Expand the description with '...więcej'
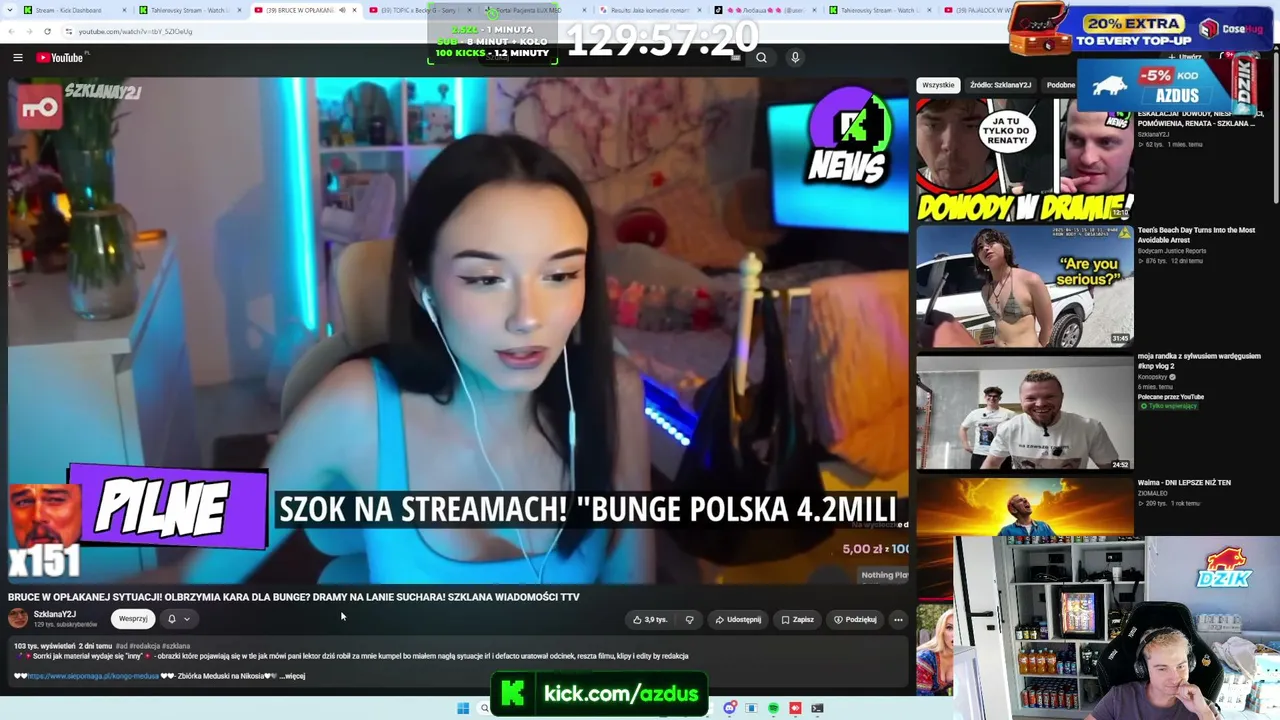The width and height of the screenshot is (1280, 720). (x=290, y=676)
